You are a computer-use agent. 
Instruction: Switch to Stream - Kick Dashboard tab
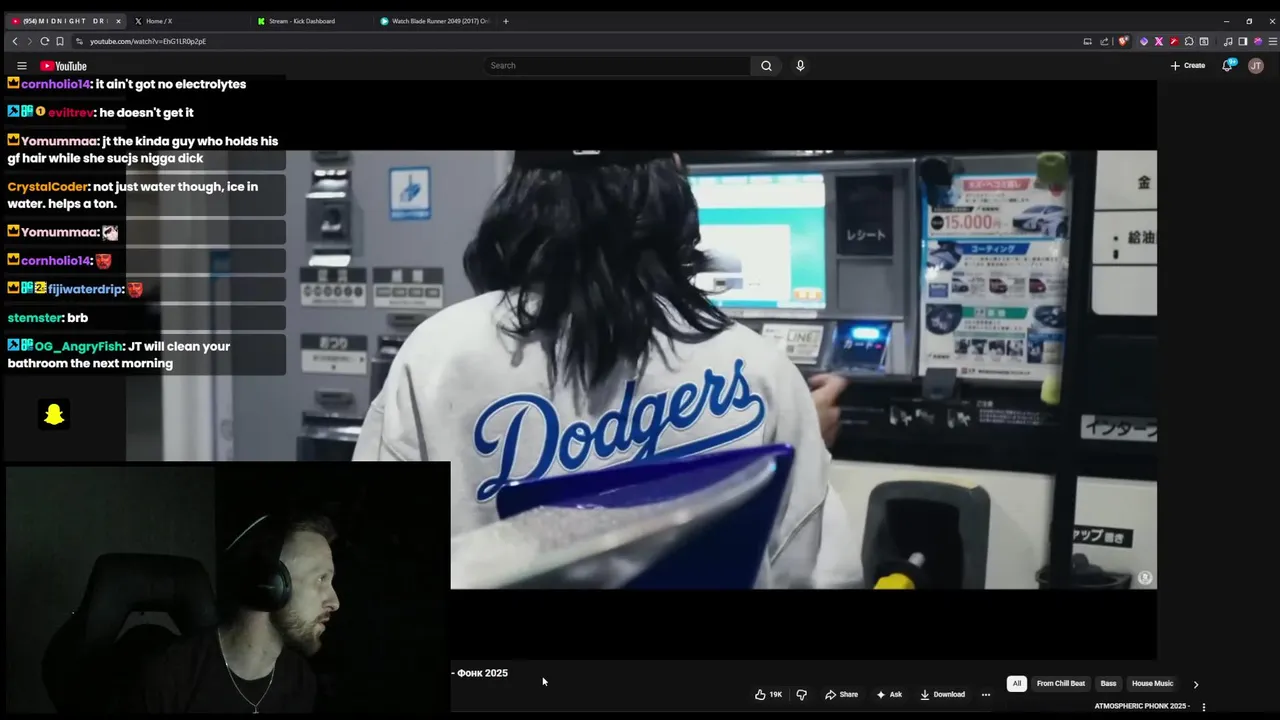[x=301, y=21]
